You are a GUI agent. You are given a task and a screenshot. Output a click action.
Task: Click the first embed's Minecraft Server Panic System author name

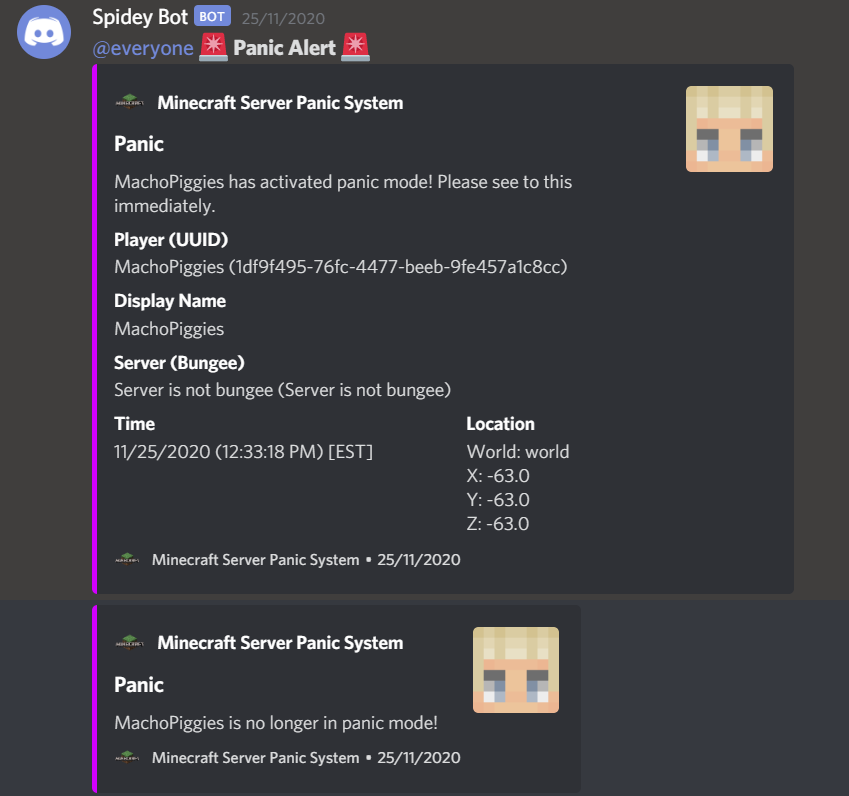pos(280,103)
